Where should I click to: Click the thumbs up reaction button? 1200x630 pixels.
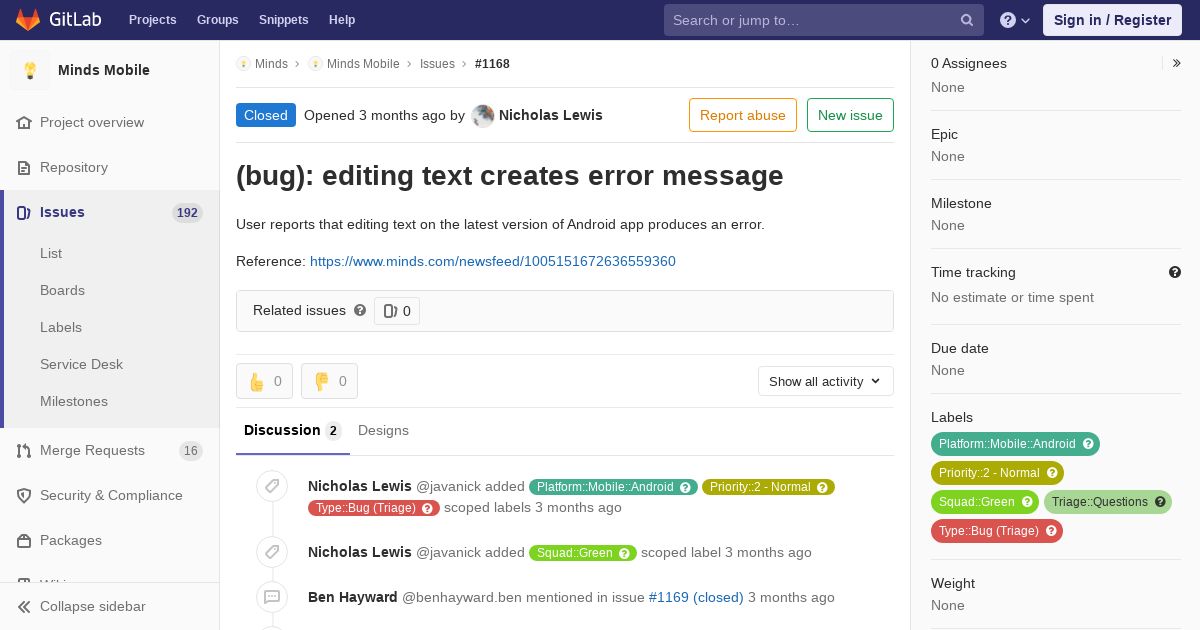click(x=264, y=381)
